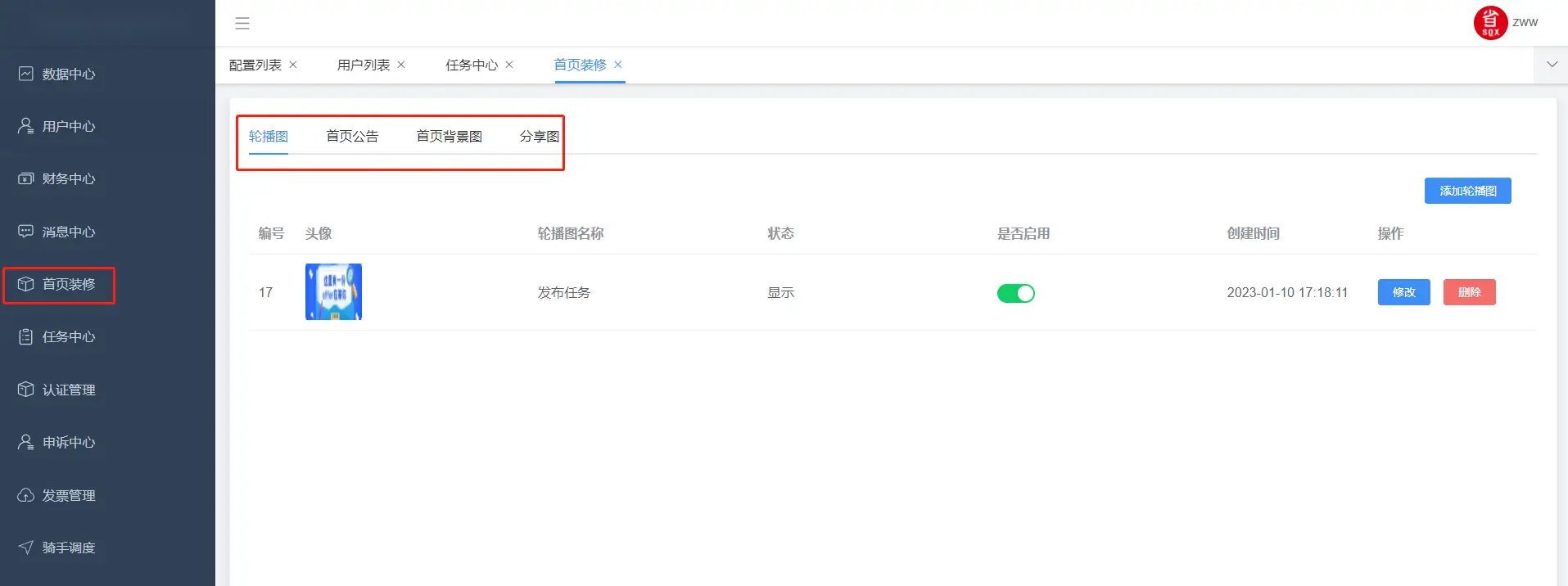Close the 任务中心 tab
This screenshot has height=586, width=1568.
click(509, 65)
